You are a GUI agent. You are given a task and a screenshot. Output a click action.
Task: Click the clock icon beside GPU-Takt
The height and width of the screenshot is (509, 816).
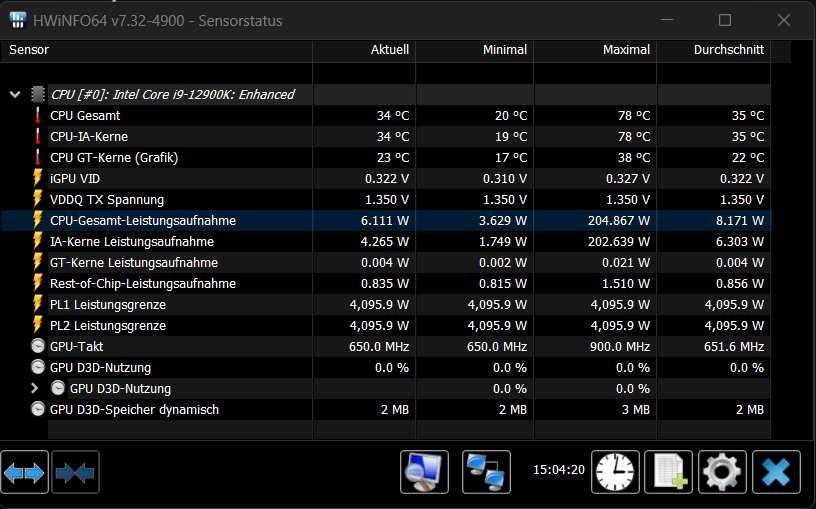pyautogui.click(x=38, y=346)
